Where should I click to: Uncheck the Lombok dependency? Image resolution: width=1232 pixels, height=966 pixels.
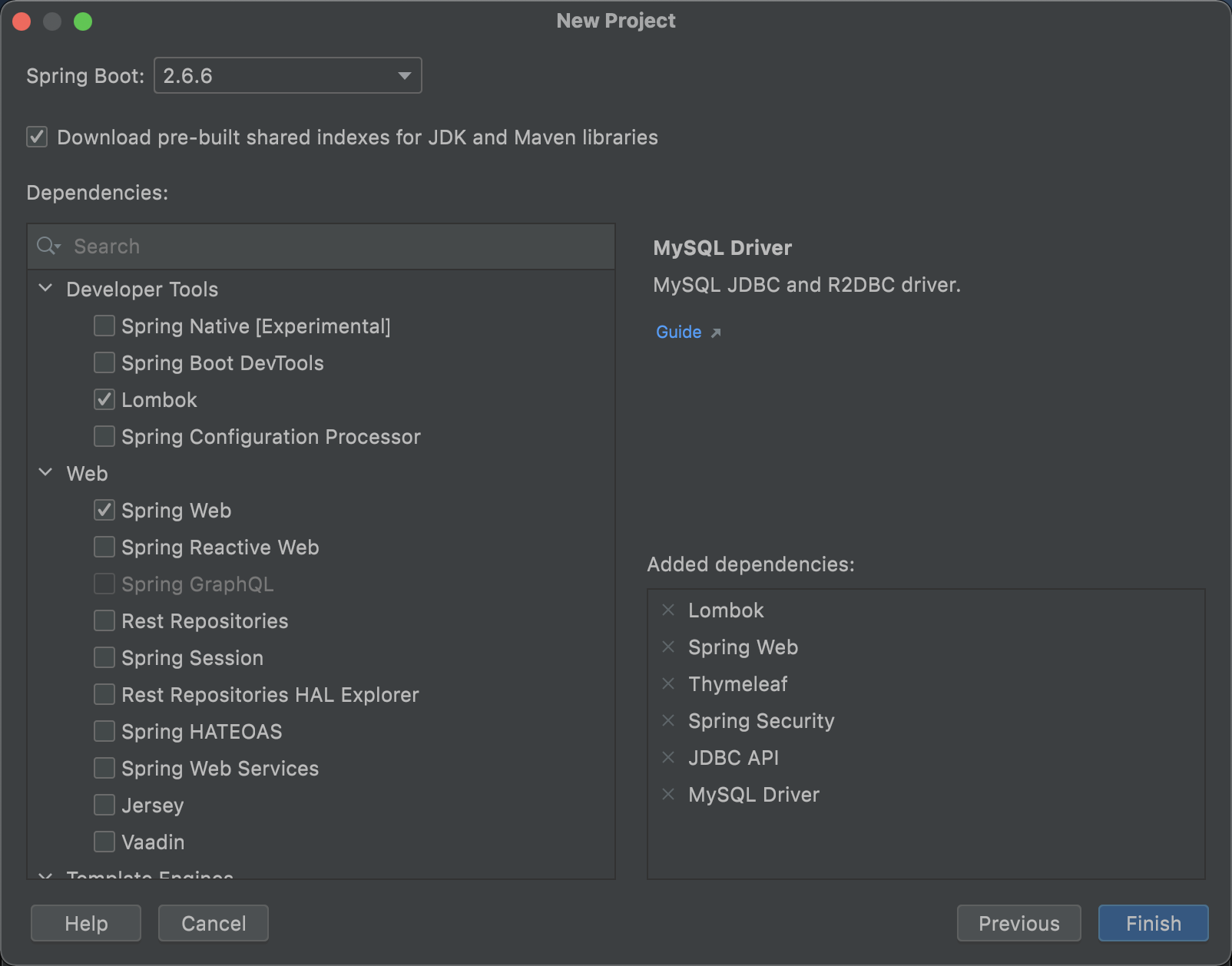(x=104, y=399)
